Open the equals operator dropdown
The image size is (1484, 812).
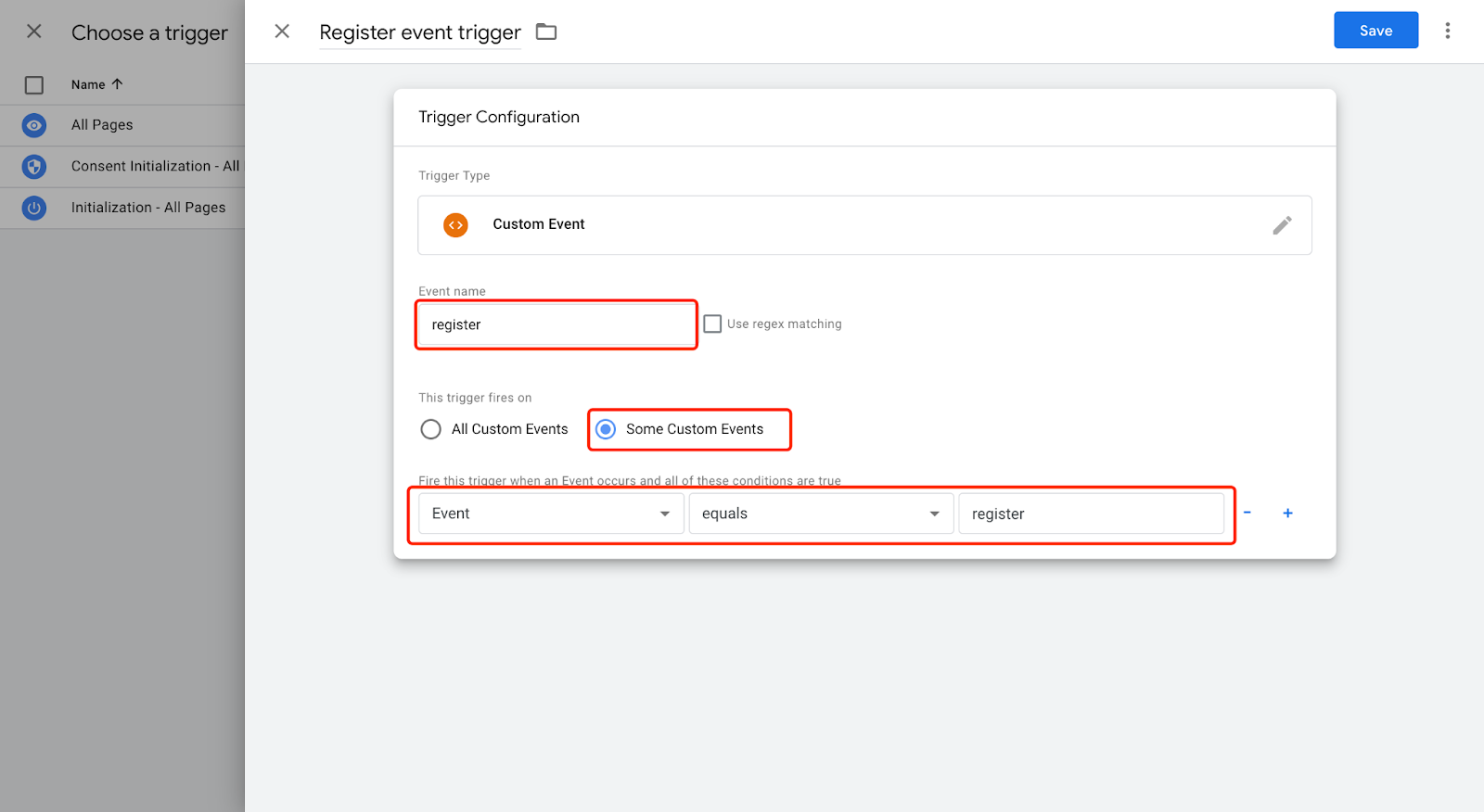(x=821, y=514)
